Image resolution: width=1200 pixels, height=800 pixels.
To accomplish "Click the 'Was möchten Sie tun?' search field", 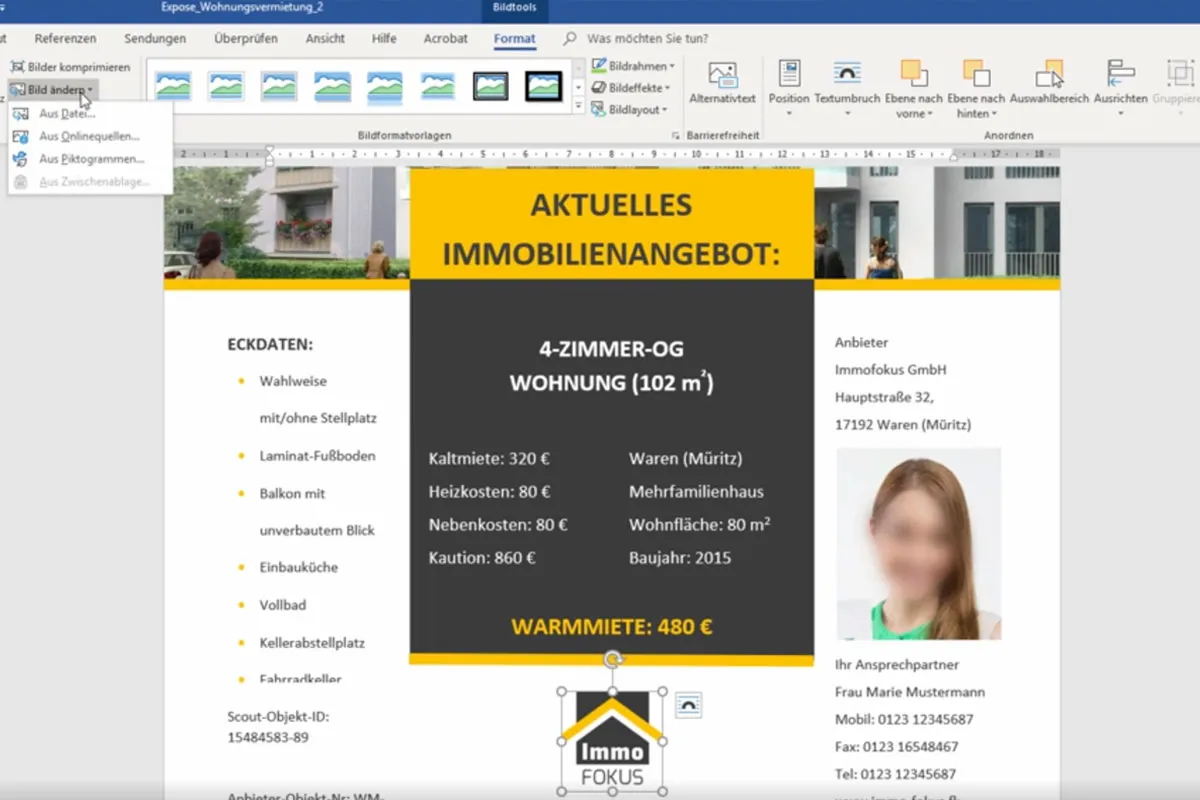I will 647,39.
